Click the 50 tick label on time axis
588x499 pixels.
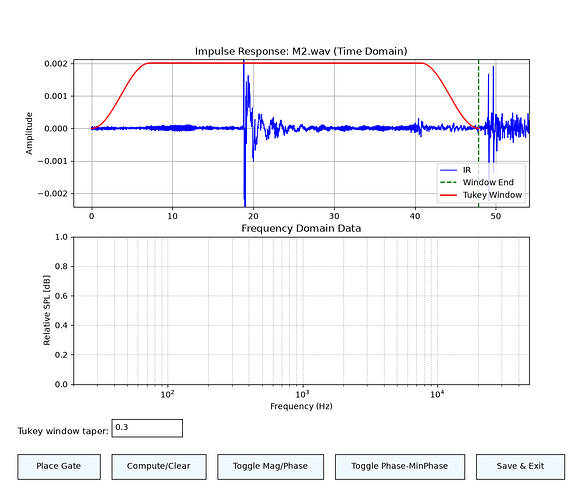coord(496,216)
